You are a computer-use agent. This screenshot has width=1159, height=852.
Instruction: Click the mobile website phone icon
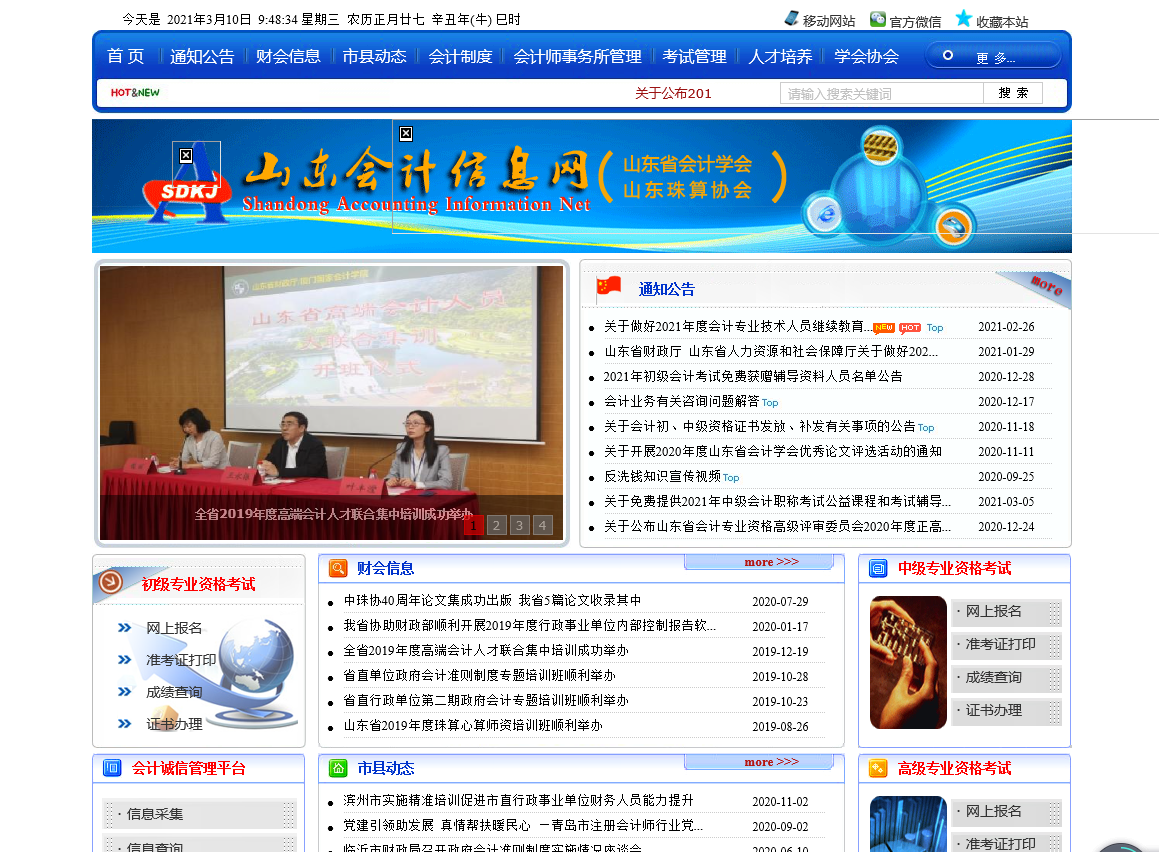791,19
